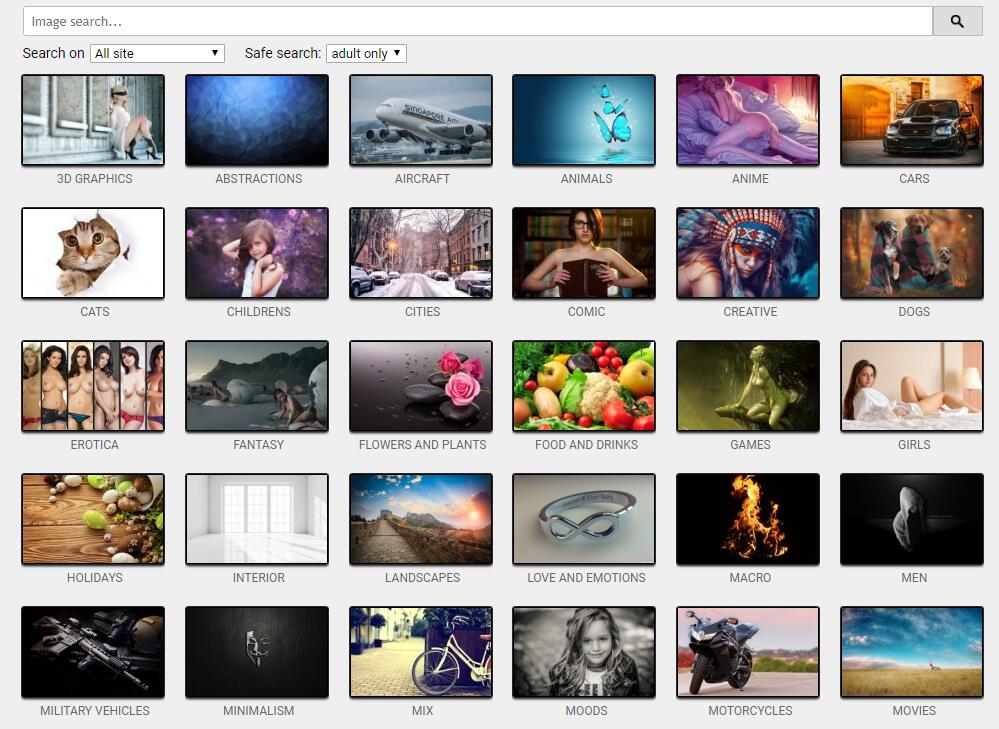Click the ANIME category label
Image resolution: width=999 pixels, height=729 pixels.
click(751, 179)
